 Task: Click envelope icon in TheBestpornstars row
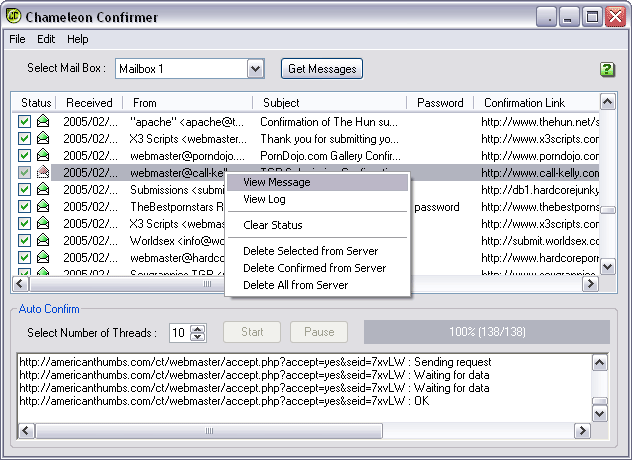(x=44, y=207)
